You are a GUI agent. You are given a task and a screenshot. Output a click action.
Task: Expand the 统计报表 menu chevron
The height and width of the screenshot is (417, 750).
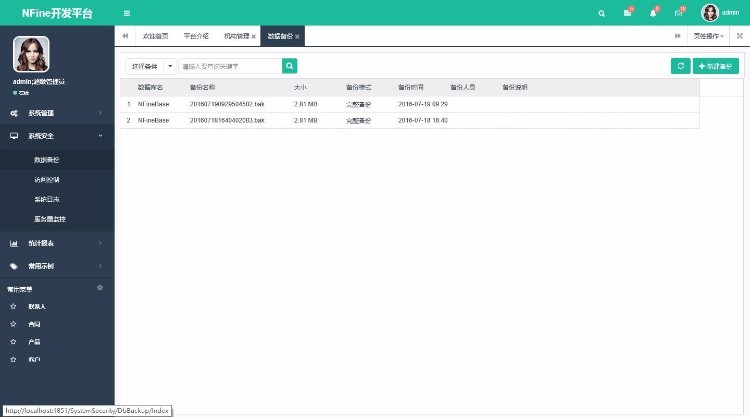(x=100, y=243)
